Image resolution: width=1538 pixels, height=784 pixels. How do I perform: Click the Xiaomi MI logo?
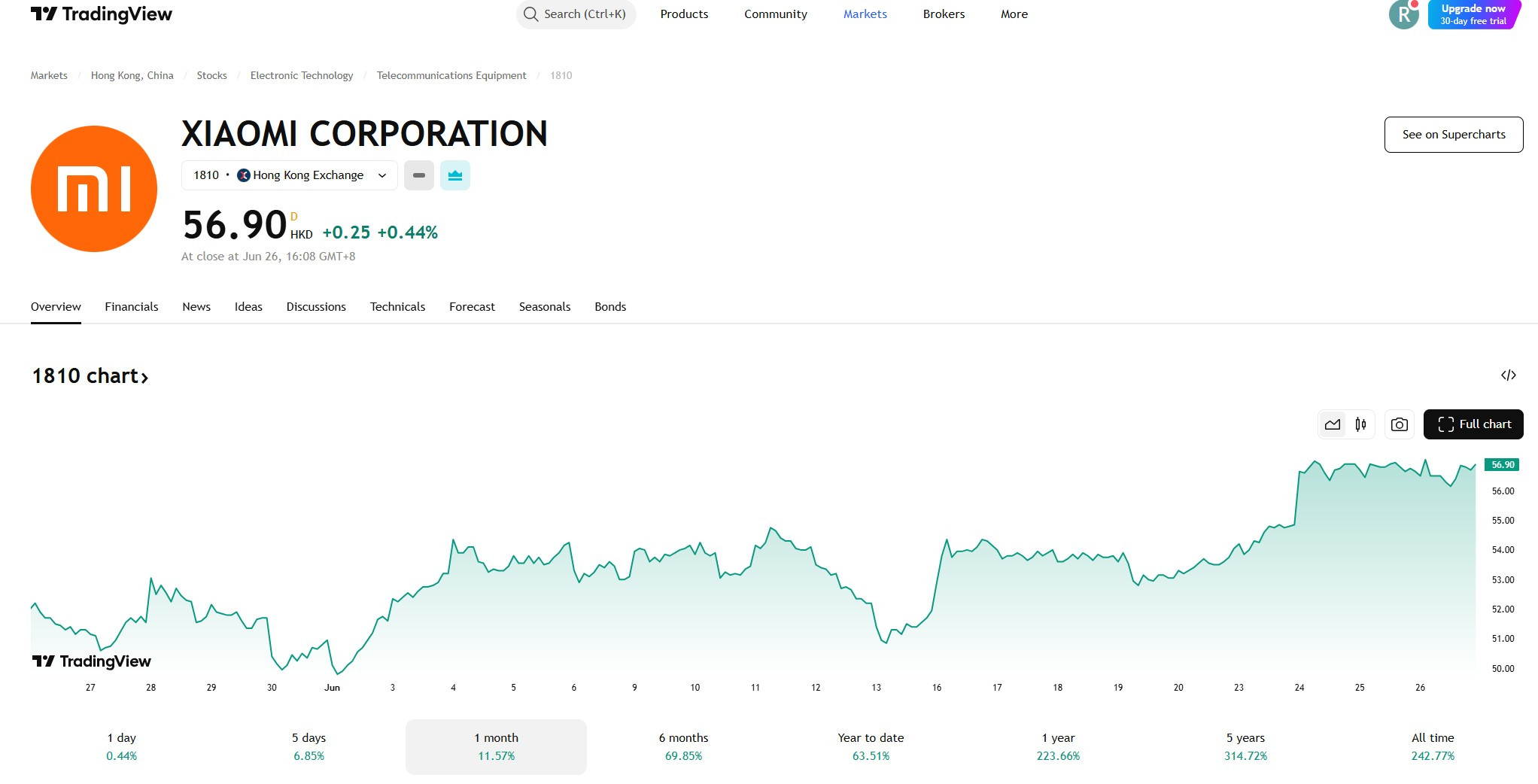point(94,189)
